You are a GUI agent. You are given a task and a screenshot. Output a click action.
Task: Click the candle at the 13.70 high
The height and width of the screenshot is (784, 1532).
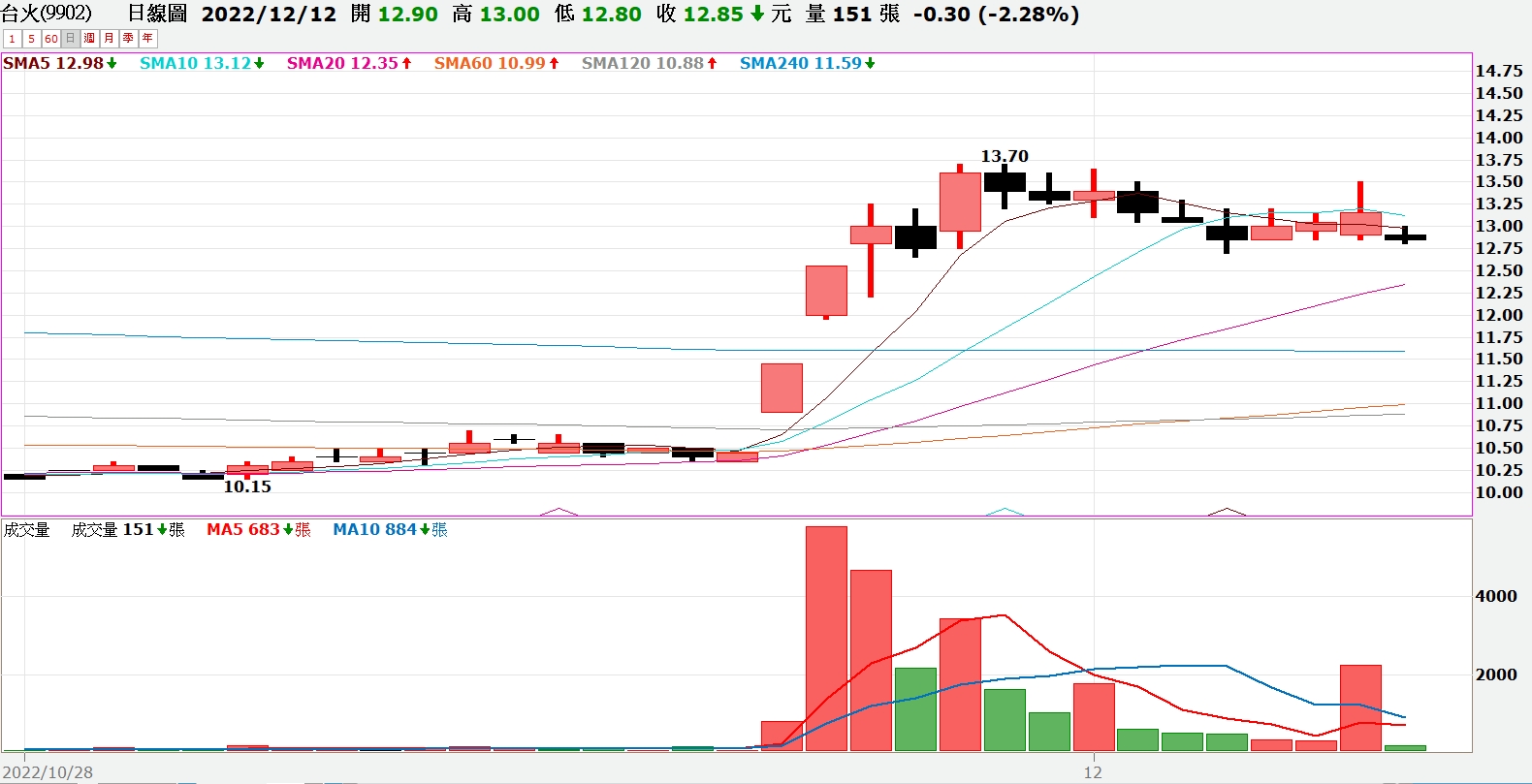click(1005, 182)
